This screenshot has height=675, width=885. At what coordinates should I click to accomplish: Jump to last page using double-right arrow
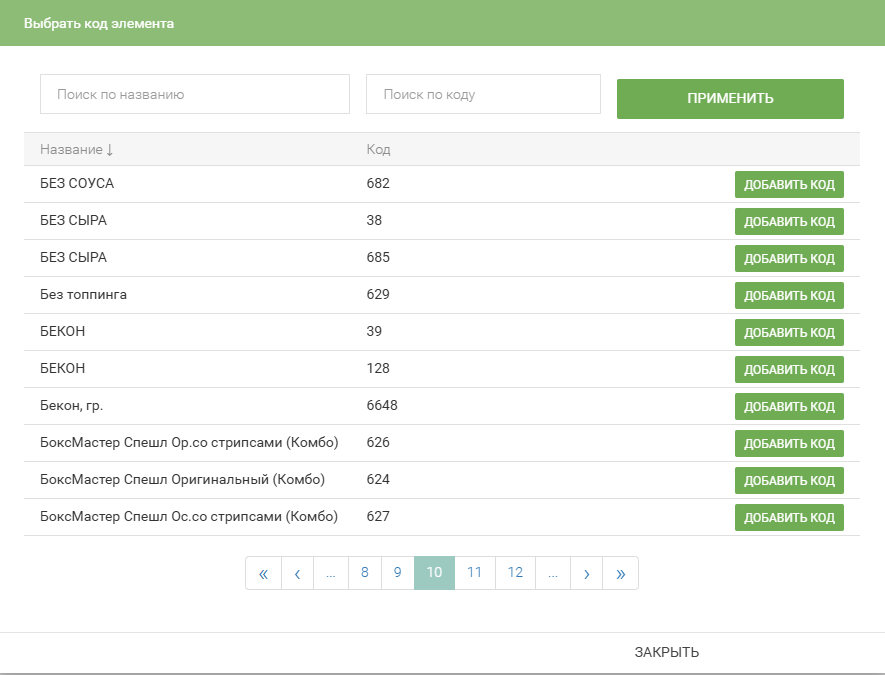(620, 573)
